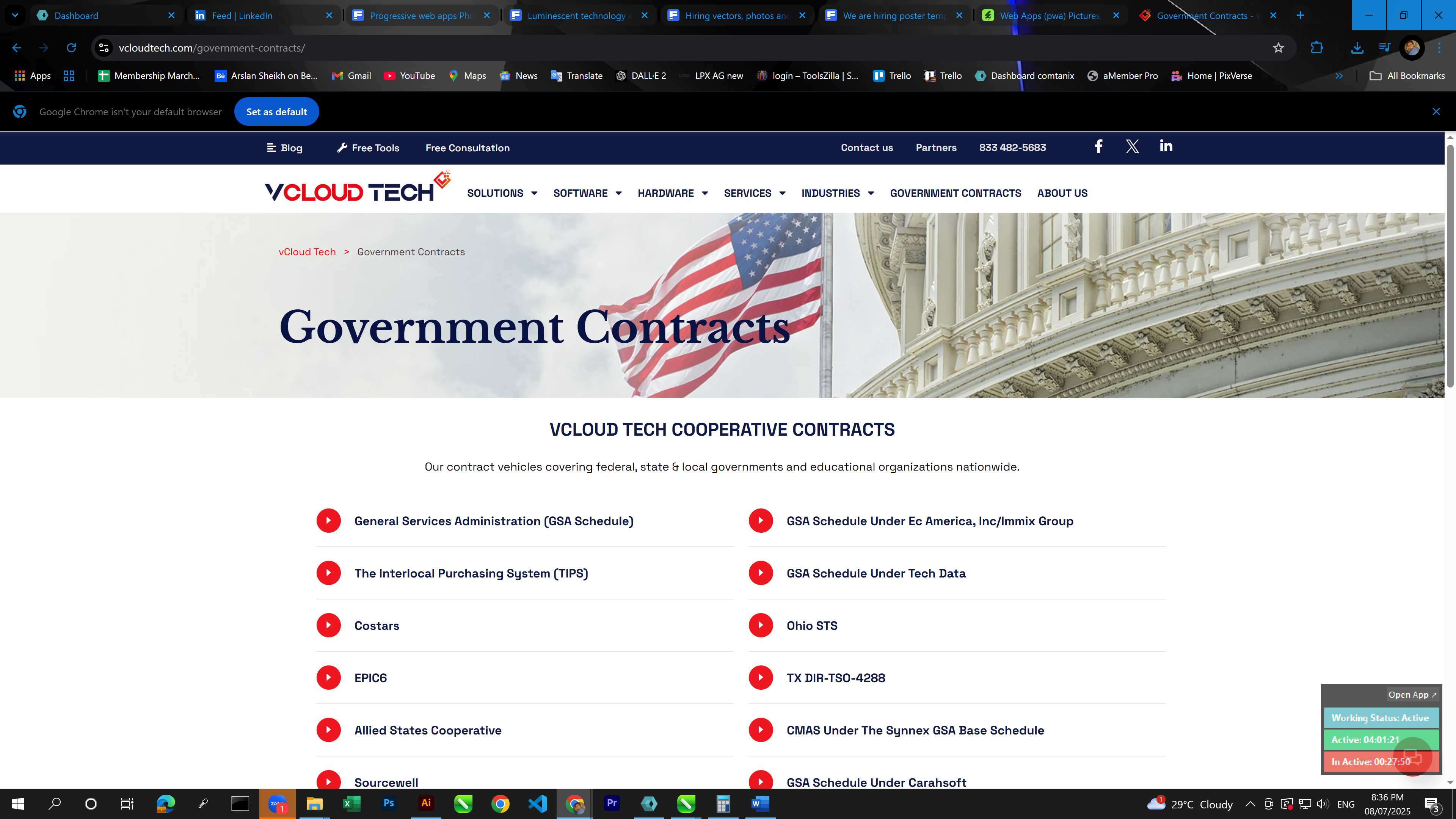The image size is (1456, 819).
Task: Click red arrow icon beside EPIC6
Action: (x=328, y=678)
